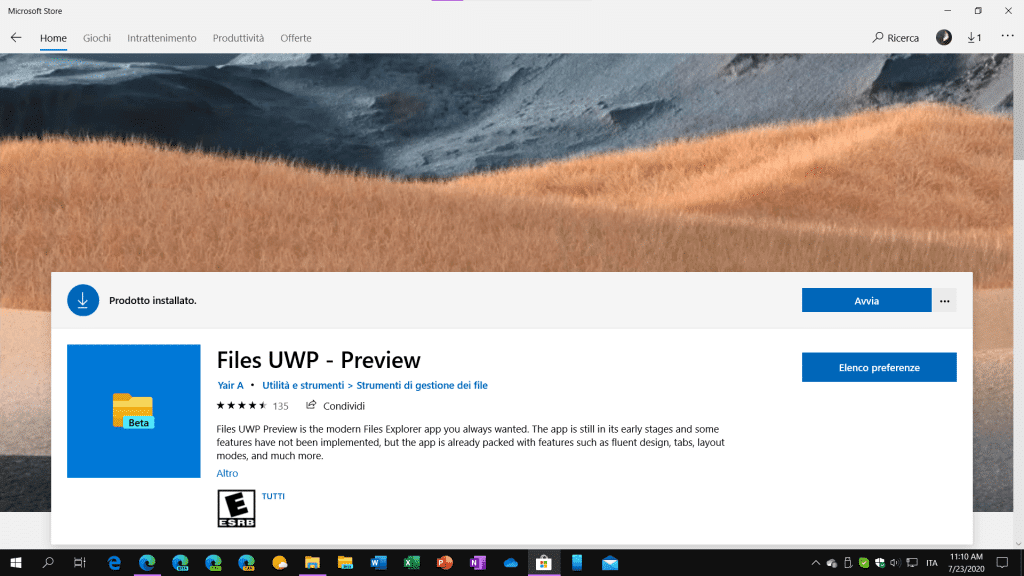Switch to the Giochi tab
The width and height of the screenshot is (1024, 576).
97,38
